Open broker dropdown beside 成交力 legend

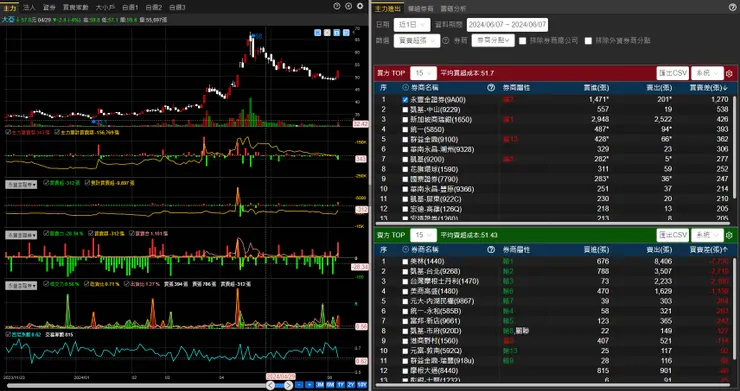(21, 286)
